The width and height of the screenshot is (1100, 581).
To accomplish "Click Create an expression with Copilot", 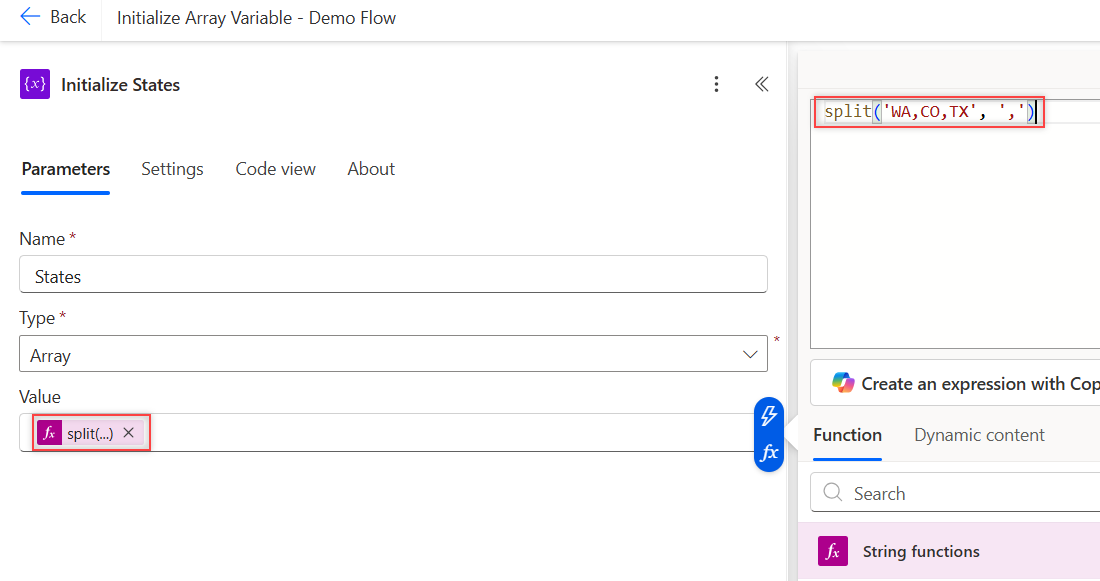I will pyautogui.click(x=955, y=383).
